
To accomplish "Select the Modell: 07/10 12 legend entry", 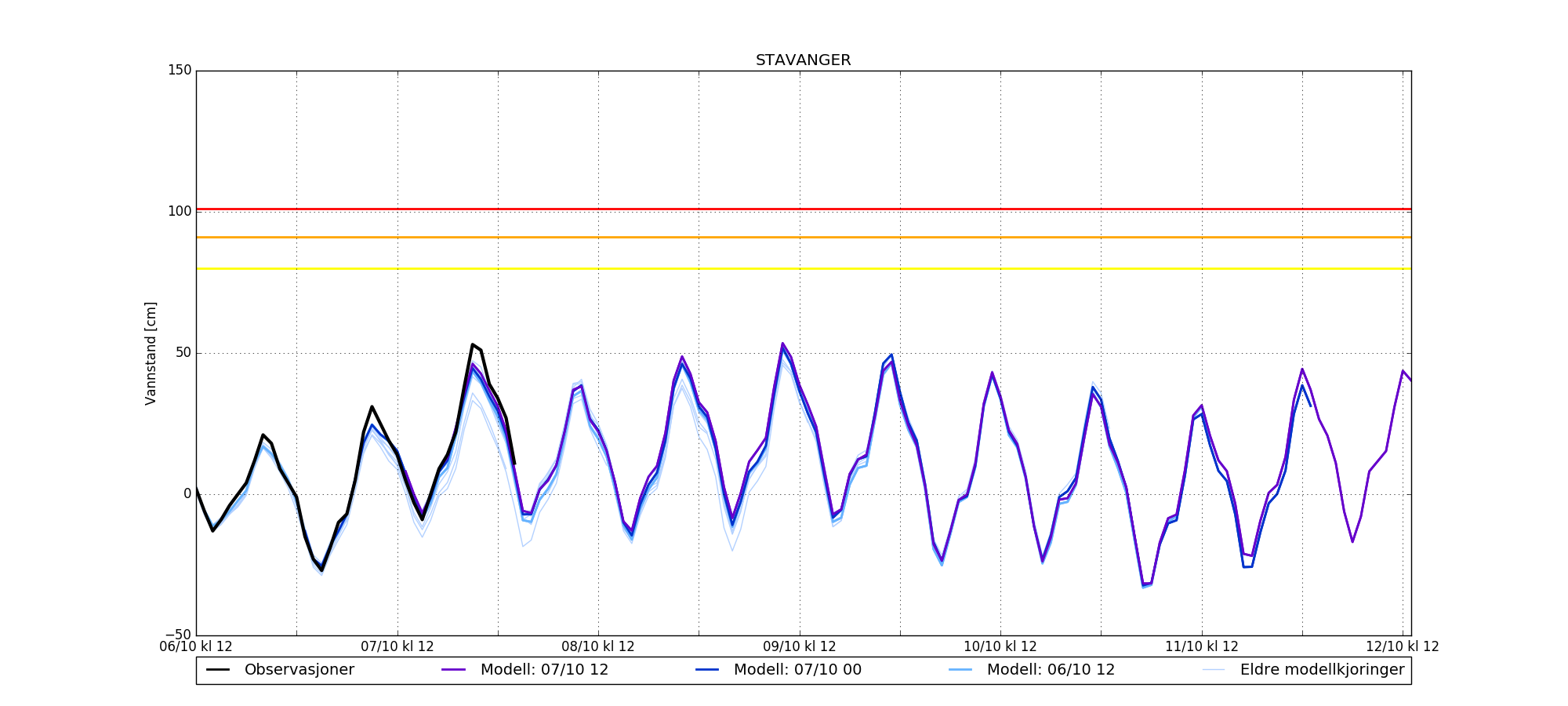I will click(525, 670).
